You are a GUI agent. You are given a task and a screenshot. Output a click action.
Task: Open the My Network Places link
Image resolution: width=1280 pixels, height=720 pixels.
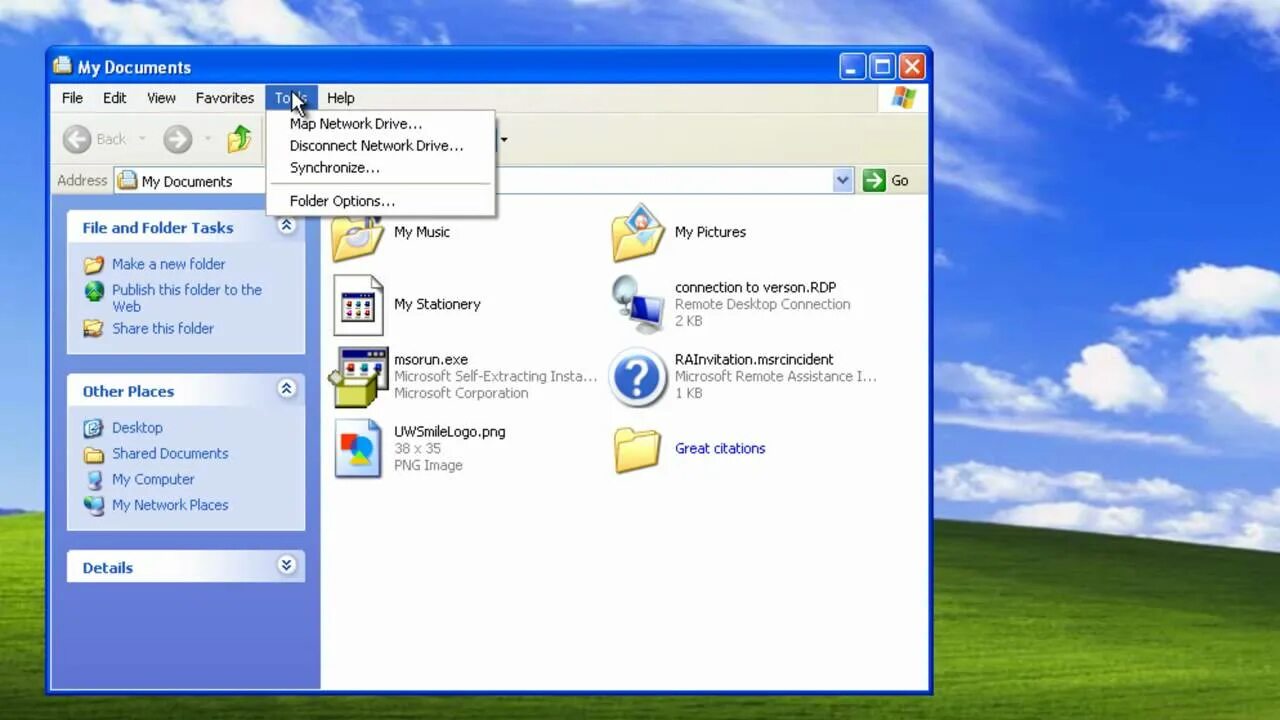pos(170,505)
